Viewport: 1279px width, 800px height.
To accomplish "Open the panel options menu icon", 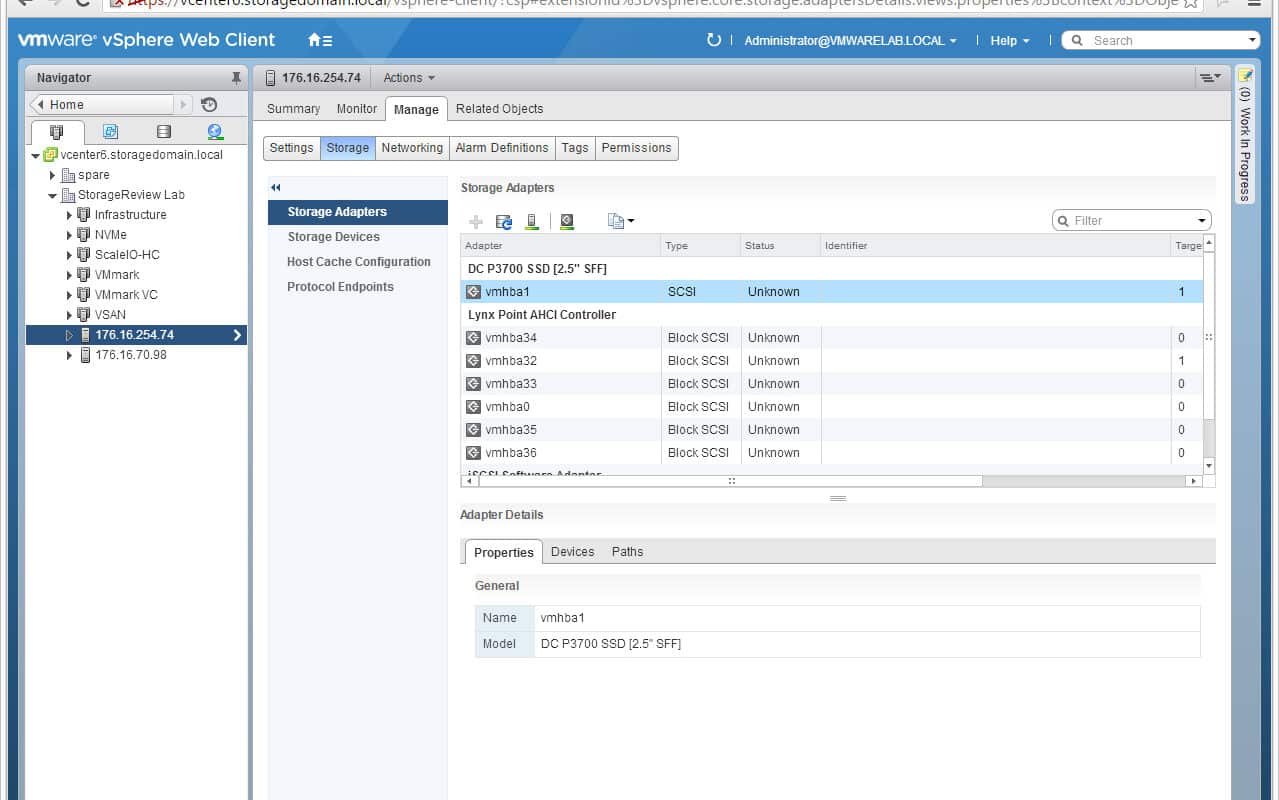I will point(1209,77).
